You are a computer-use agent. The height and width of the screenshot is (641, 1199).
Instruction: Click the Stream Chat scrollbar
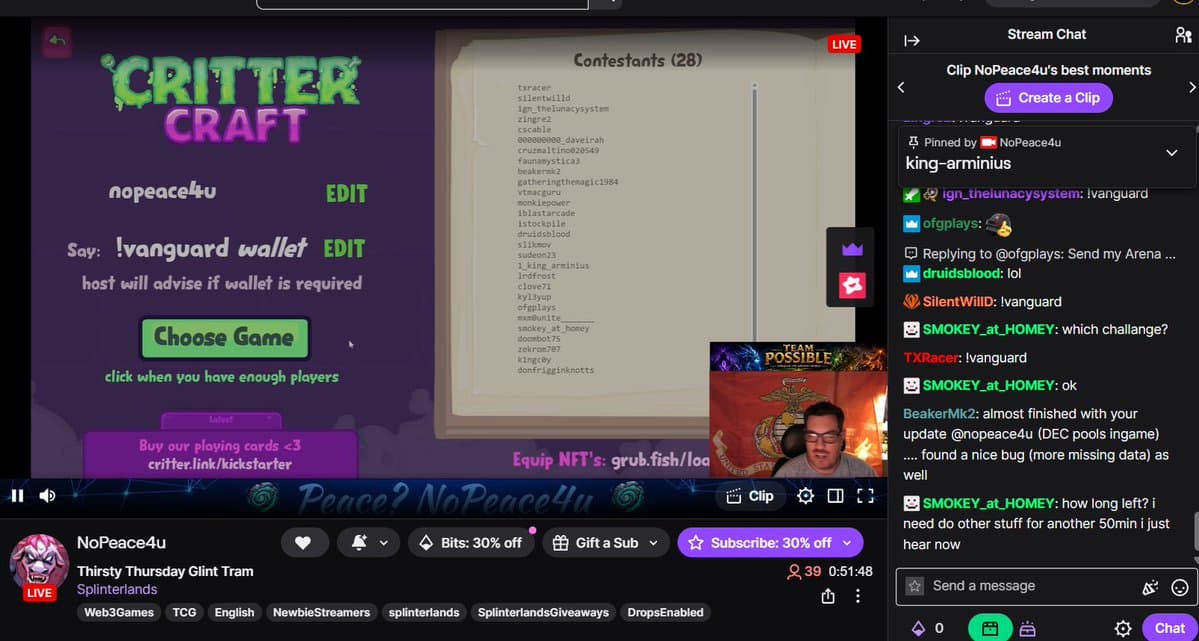(x=1195, y=532)
